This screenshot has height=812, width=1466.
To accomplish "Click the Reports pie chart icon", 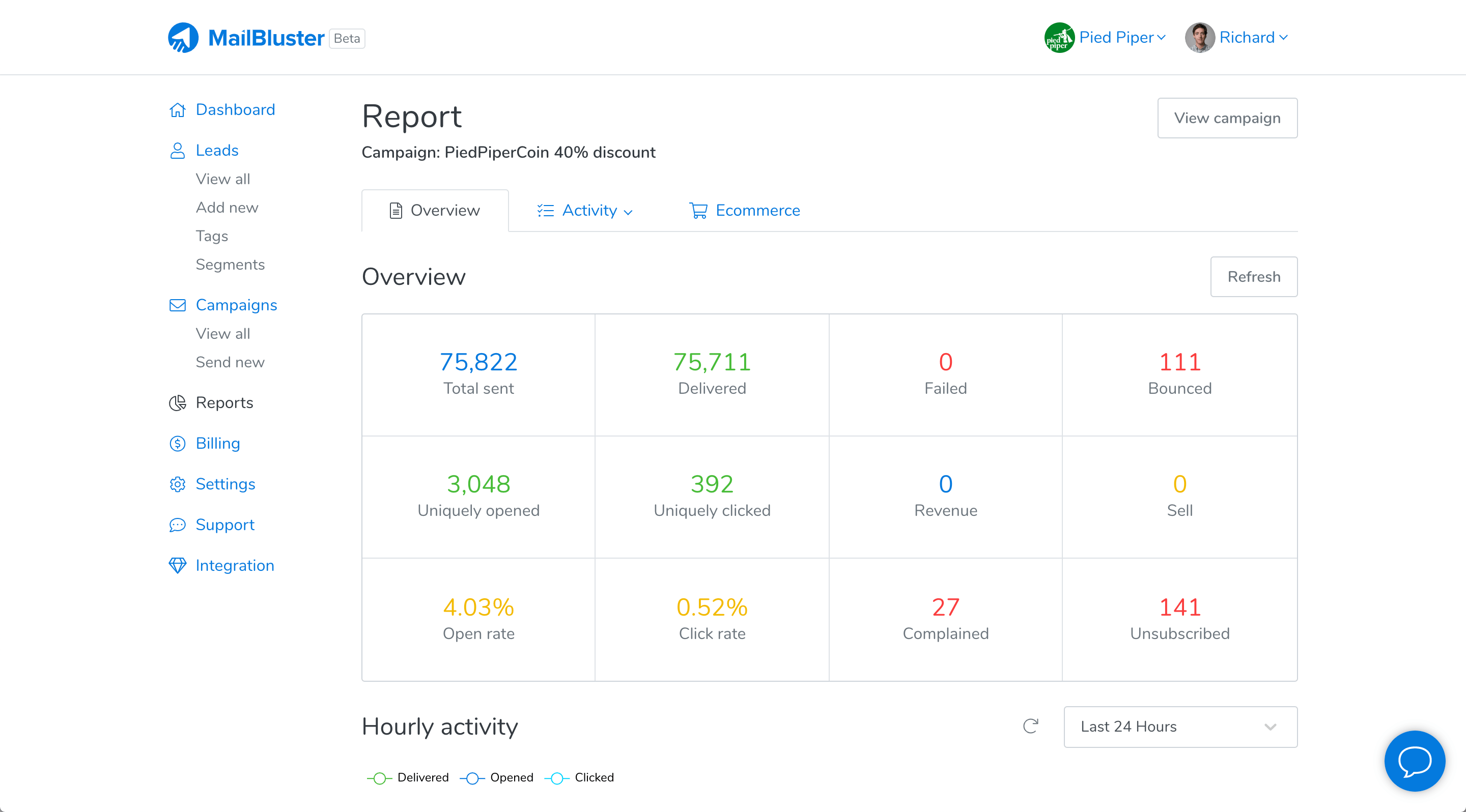I will coord(178,403).
